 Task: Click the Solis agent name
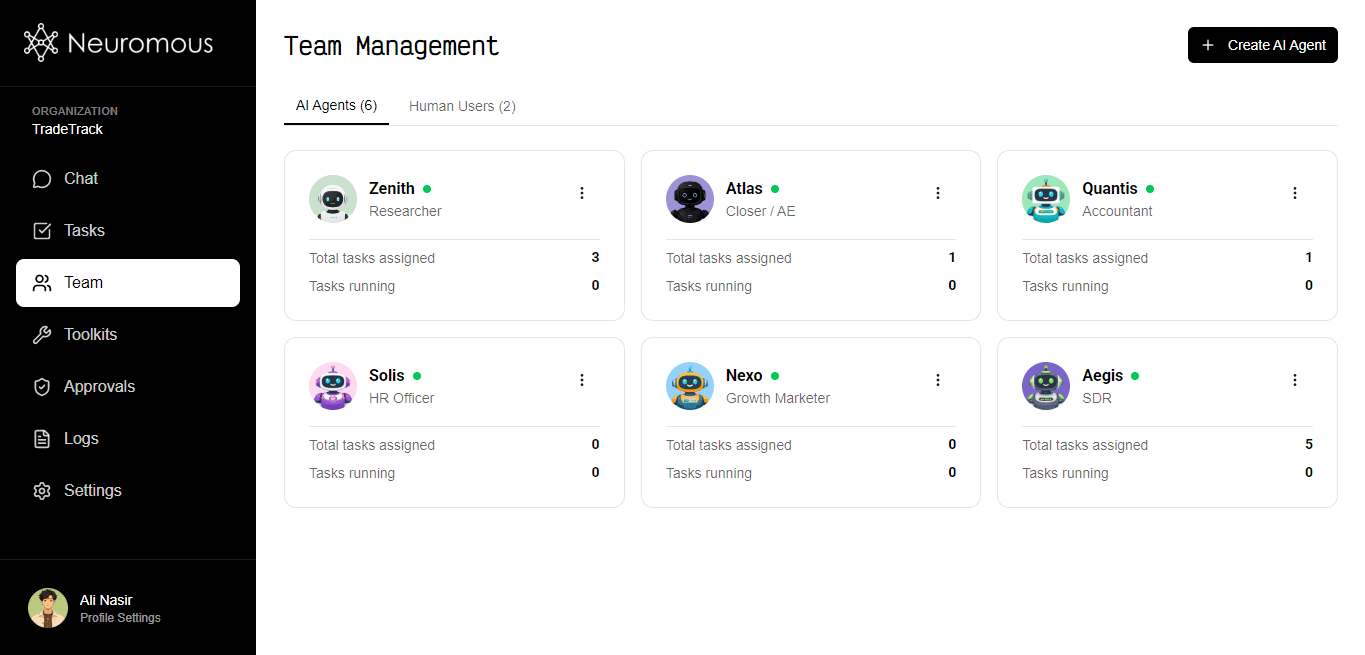pos(387,375)
